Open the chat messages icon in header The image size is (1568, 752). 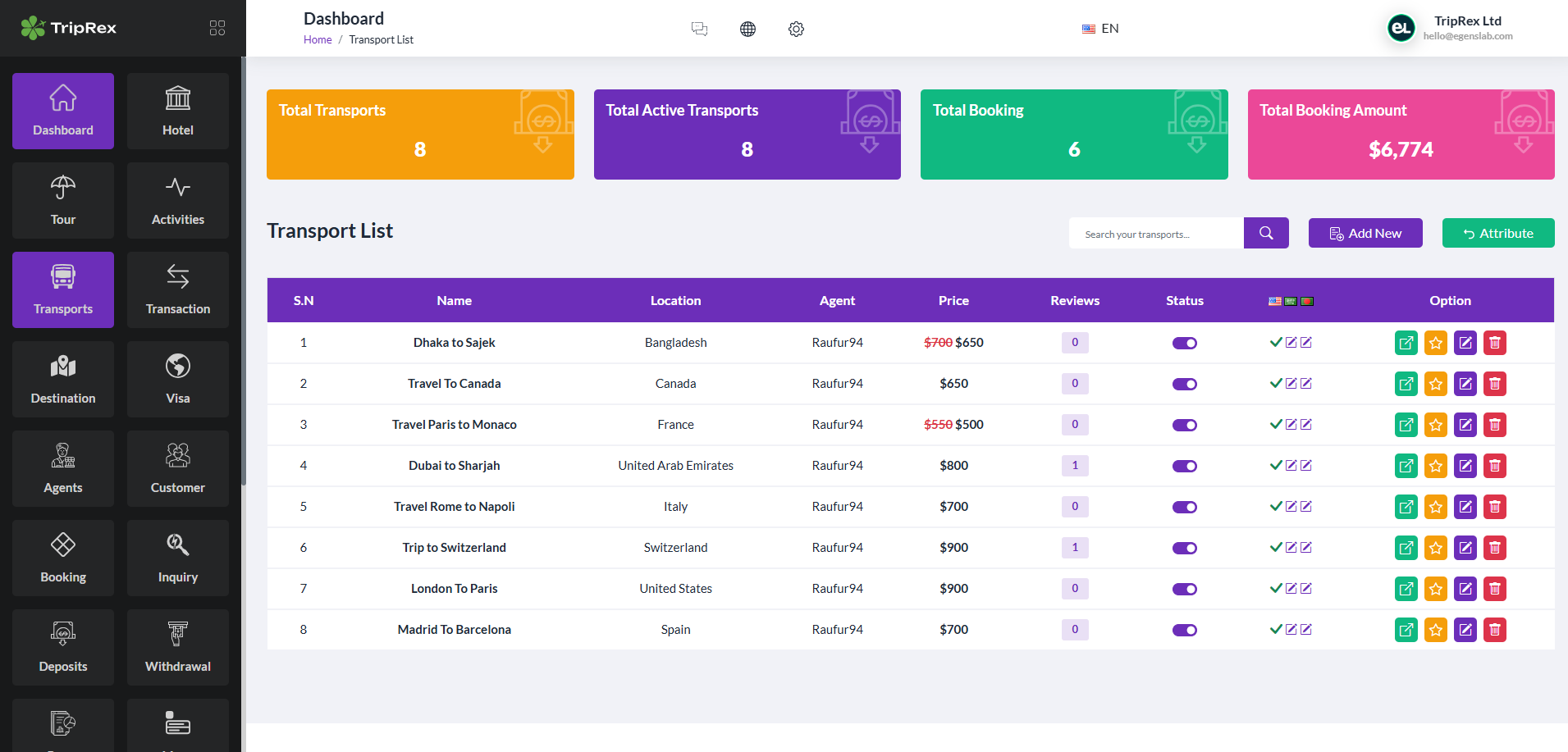(x=699, y=29)
